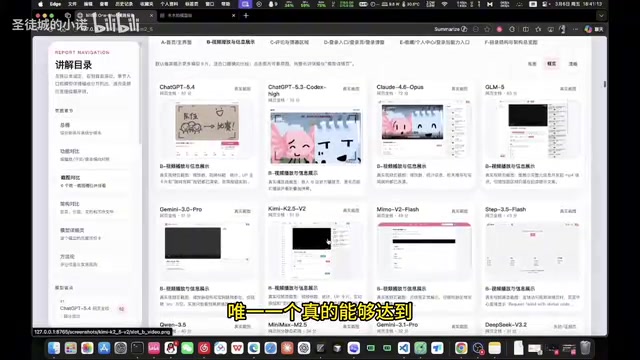Viewport: 640px width, 360px height.
Task: Expand Edge tab search dropdown arrow
Action: 601,16
